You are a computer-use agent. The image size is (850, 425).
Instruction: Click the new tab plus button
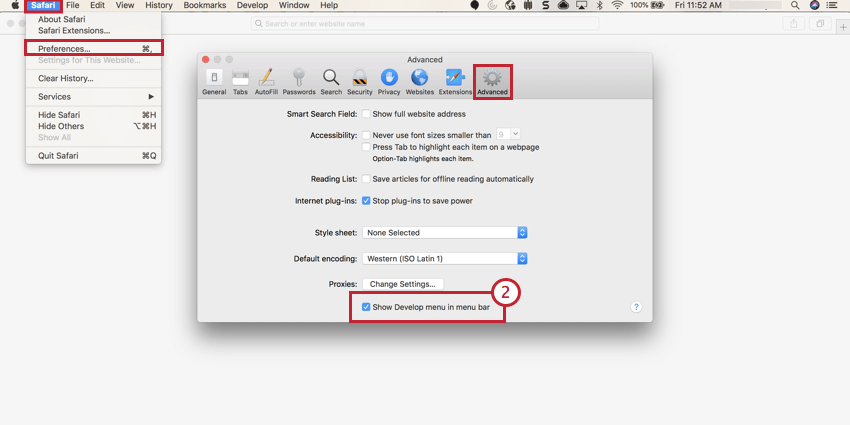point(844,29)
